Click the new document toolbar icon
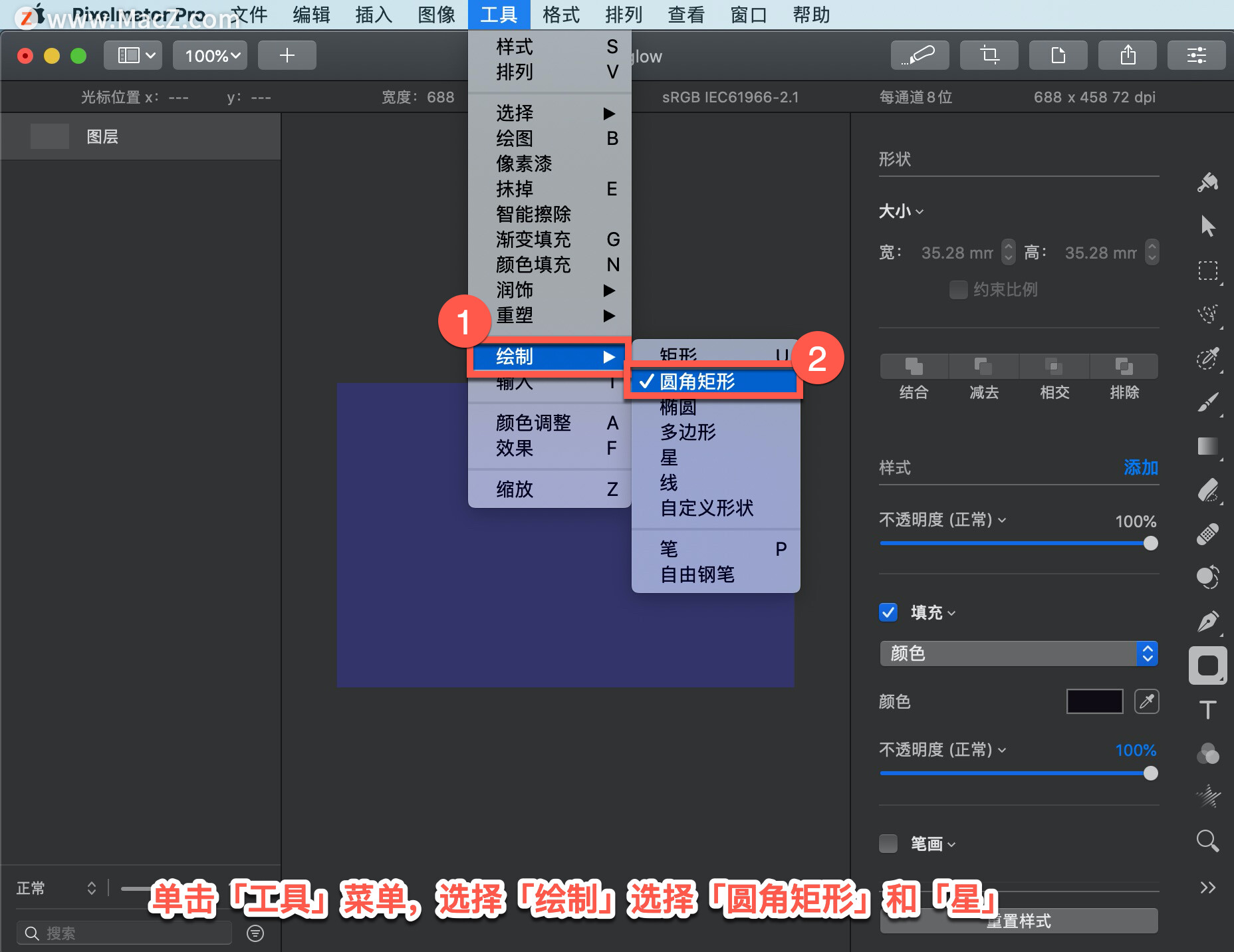This screenshot has width=1234, height=952. coord(1058,55)
